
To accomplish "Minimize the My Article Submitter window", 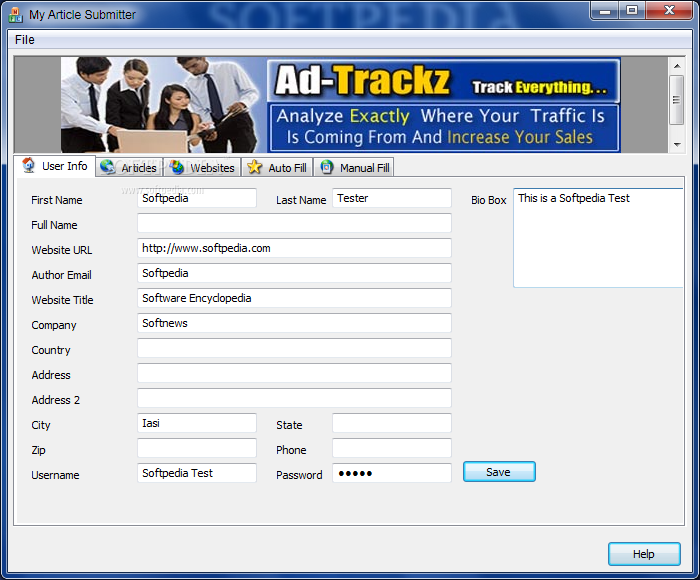I will click(x=605, y=11).
